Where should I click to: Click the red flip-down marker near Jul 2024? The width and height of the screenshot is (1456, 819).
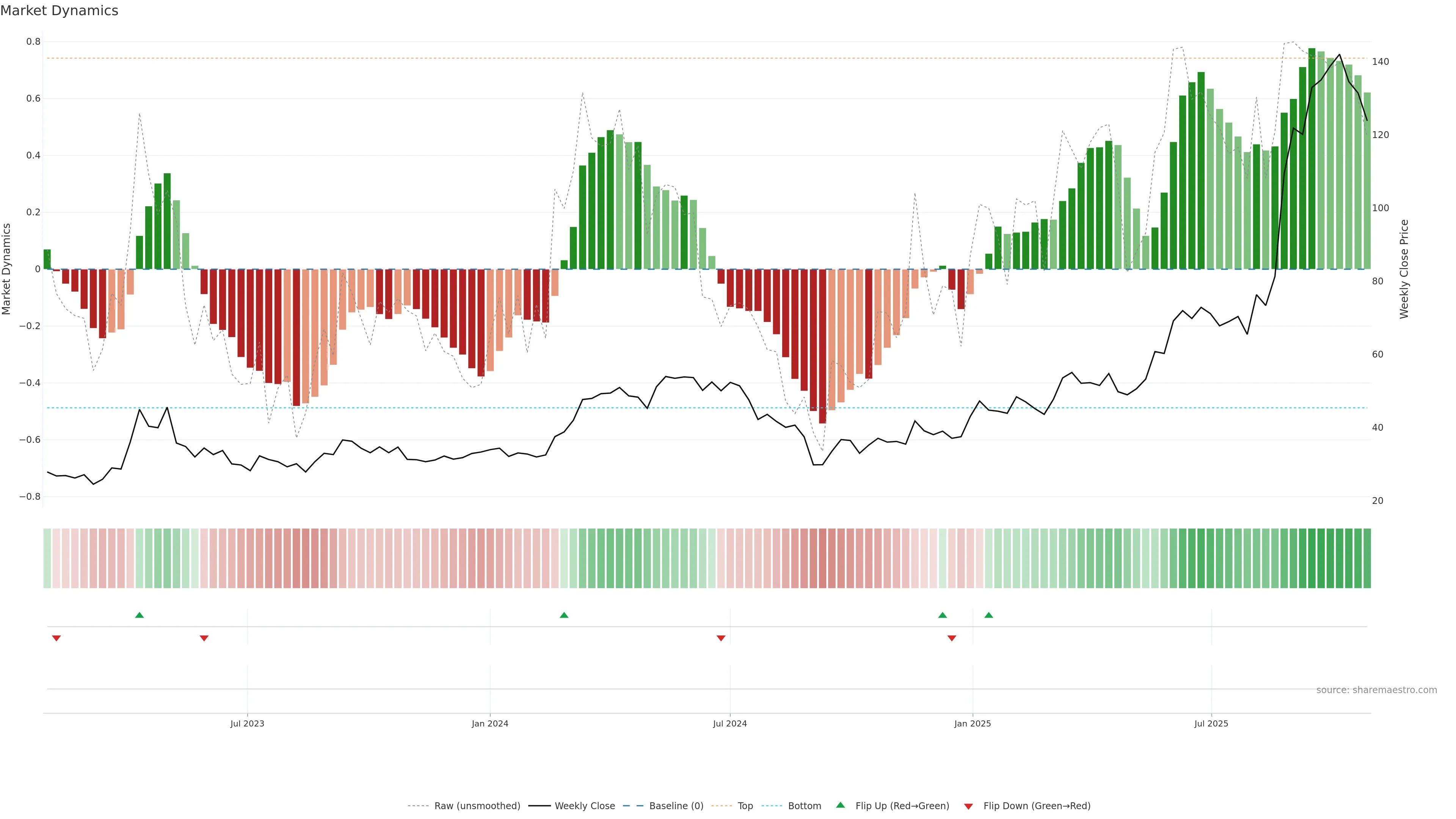click(x=721, y=638)
